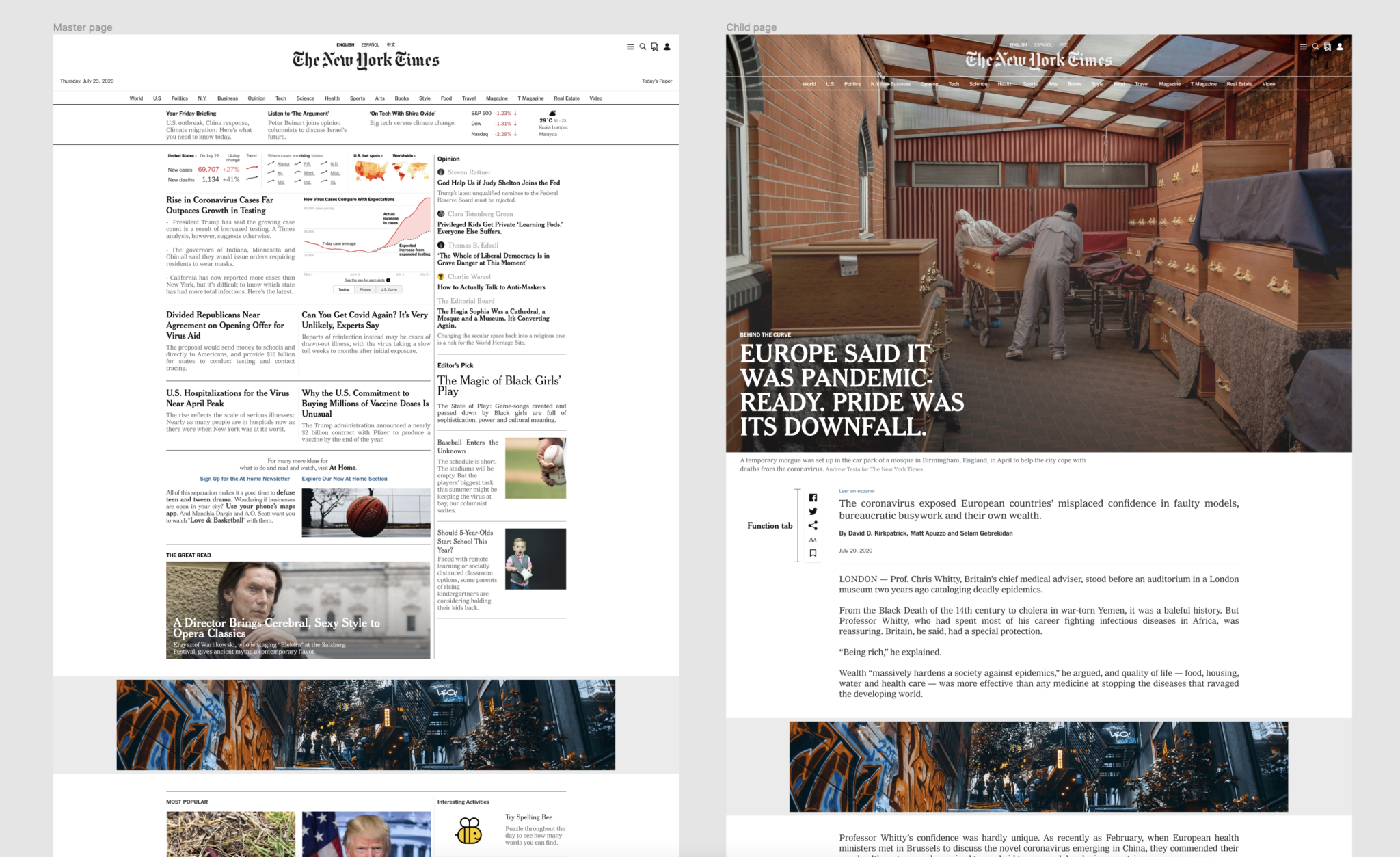Click search magnifier icon on Master page
Image resolution: width=1400 pixels, height=857 pixels.
(x=643, y=47)
